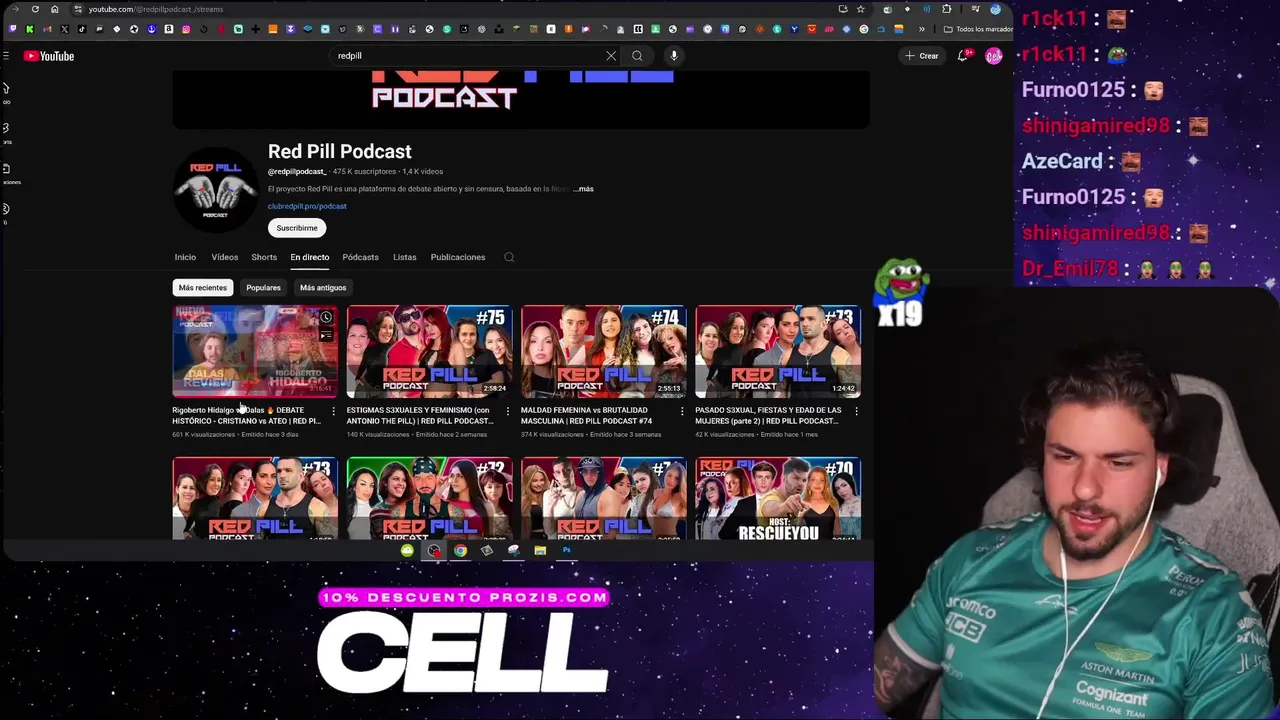Bookmark this page with the star icon
Image resolution: width=1280 pixels, height=720 pixels.
pyautogui.click(x=860, y=9)
